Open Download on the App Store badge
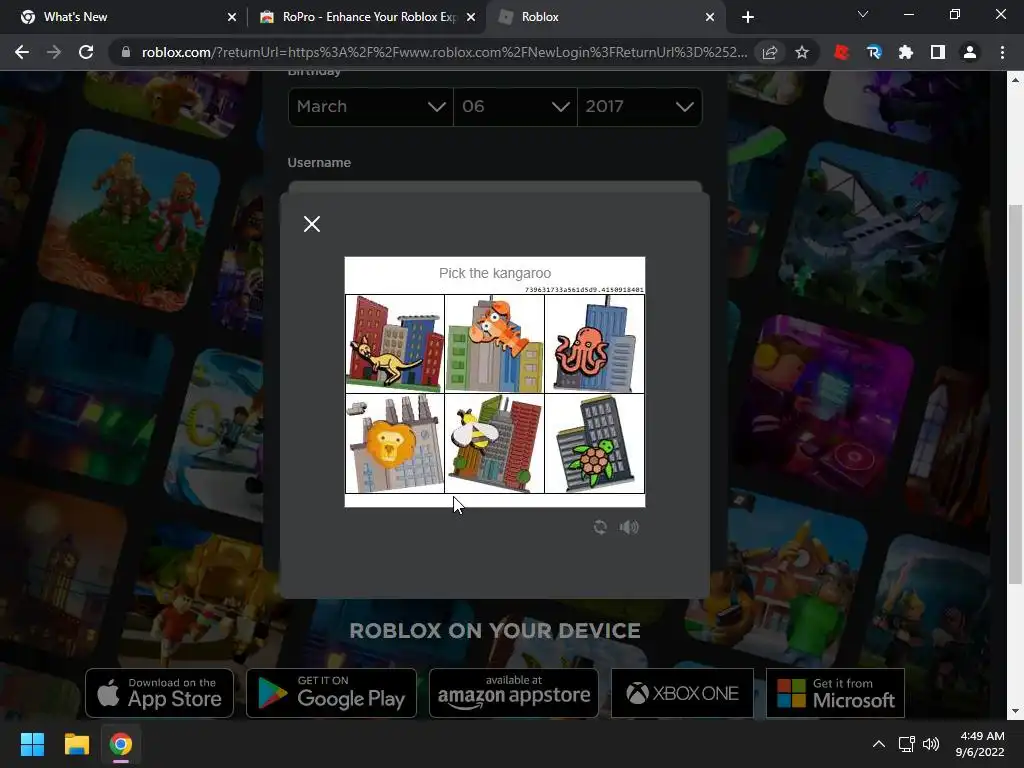The height and width of the screenshot is (768, 1024). 159,693
